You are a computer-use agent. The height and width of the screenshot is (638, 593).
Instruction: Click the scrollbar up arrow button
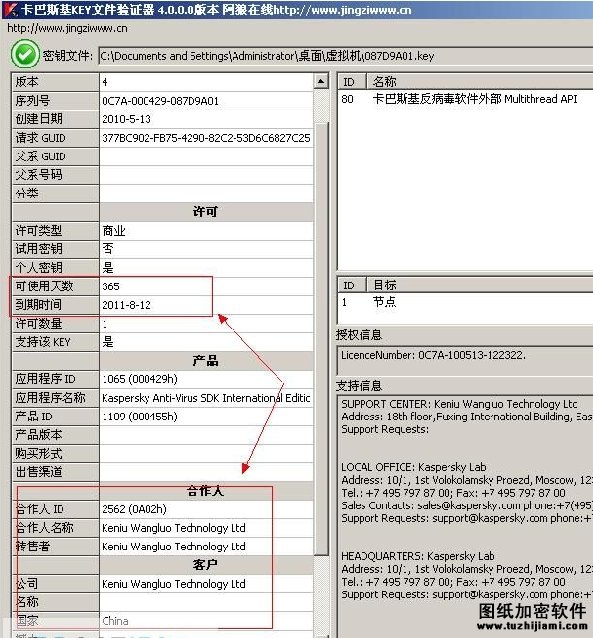pos(321,81)
